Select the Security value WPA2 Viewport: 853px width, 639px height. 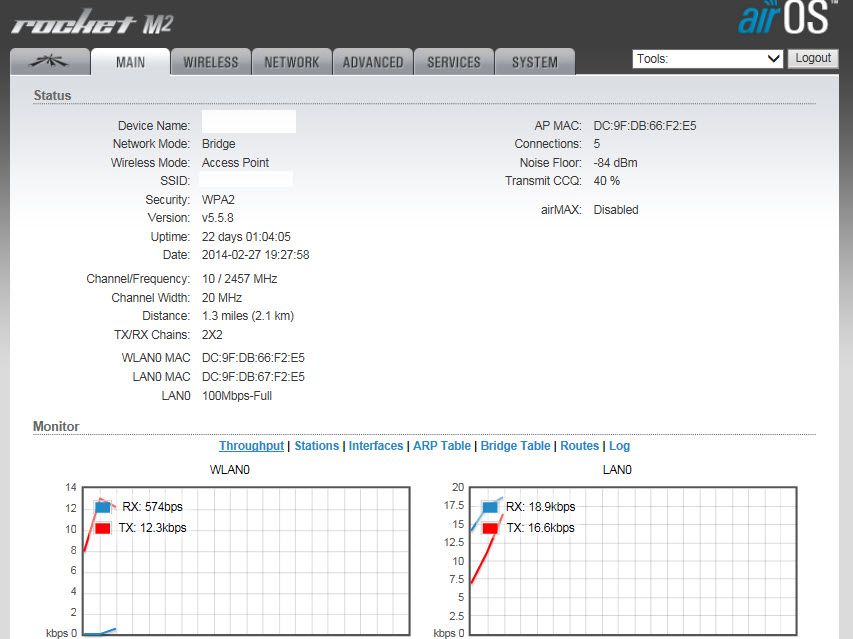(218, 200)
